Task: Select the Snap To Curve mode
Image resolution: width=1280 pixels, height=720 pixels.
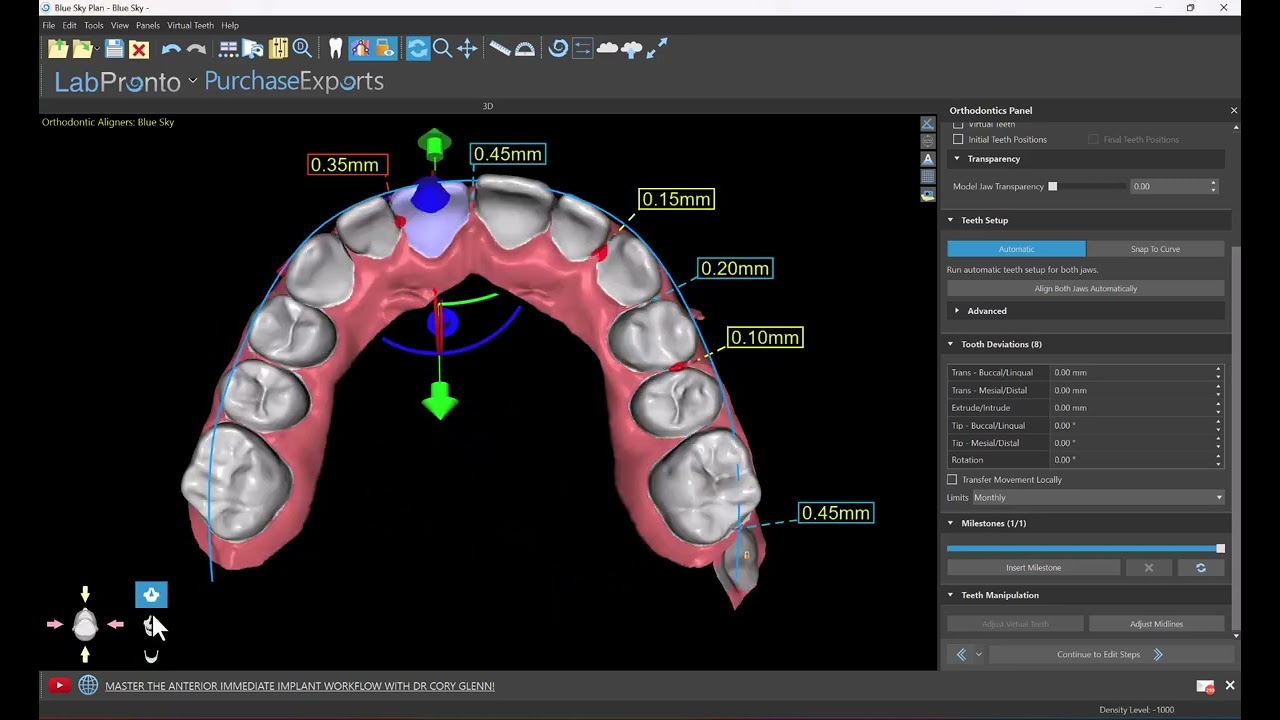Action: (1155, 249)
